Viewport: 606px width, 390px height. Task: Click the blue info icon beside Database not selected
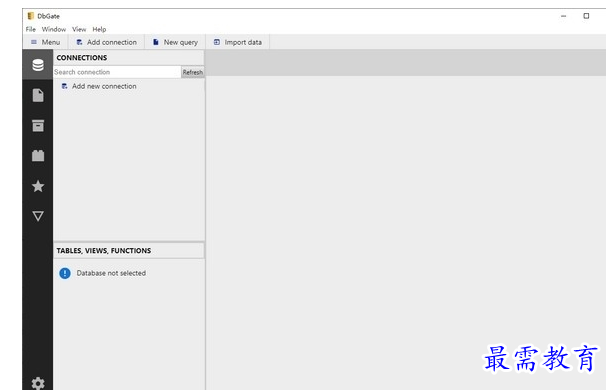click(x=65, y=273)
